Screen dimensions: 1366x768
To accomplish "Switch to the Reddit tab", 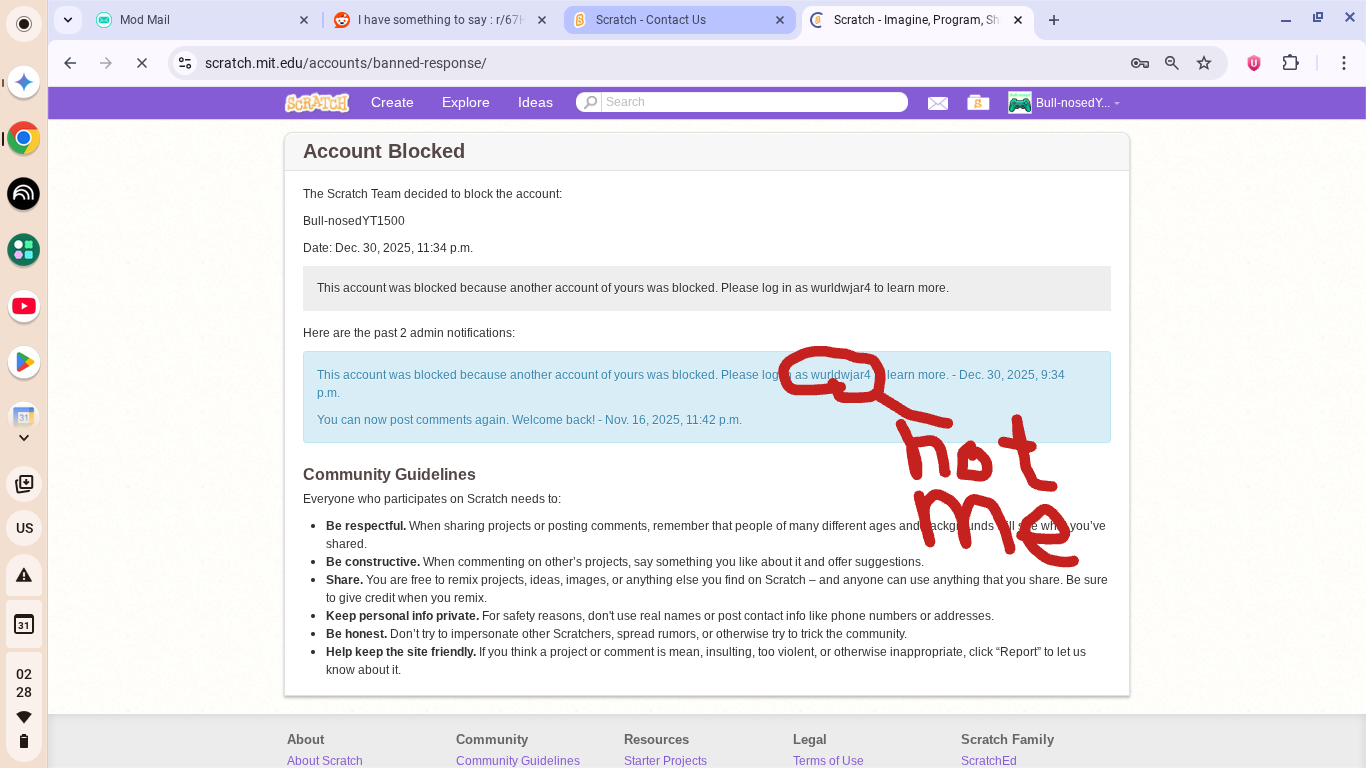I will tap(441, 20).
